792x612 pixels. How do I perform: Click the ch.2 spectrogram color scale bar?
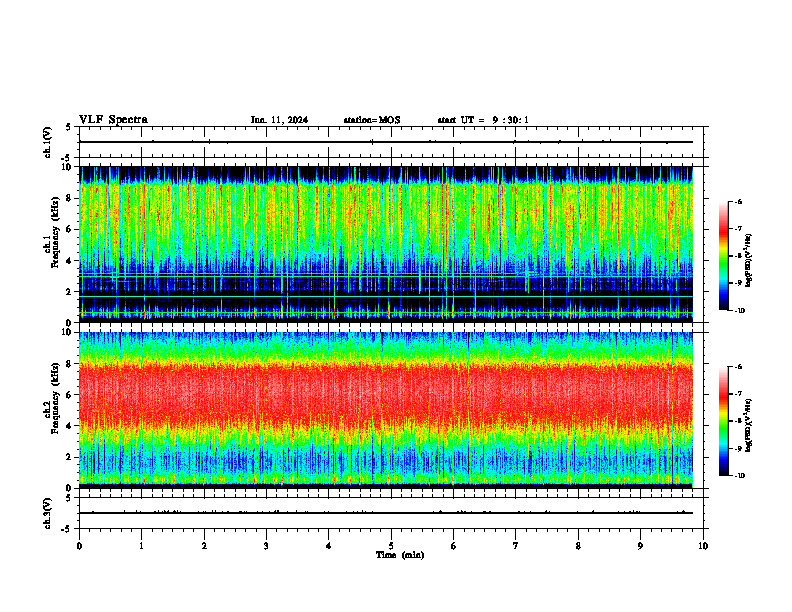pos(724,421)
